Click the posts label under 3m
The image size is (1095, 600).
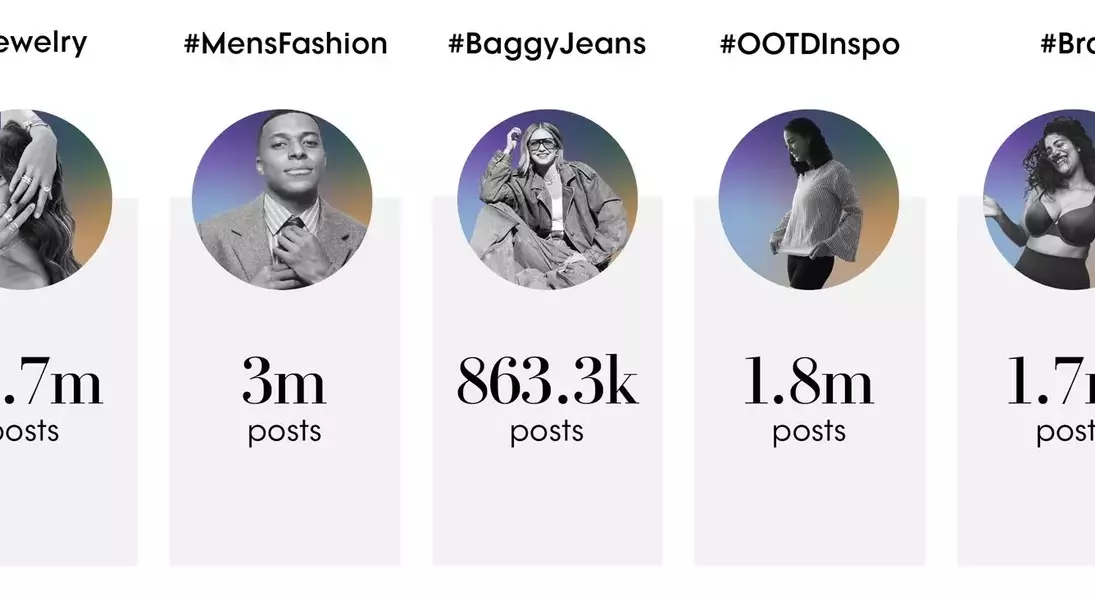284,432
